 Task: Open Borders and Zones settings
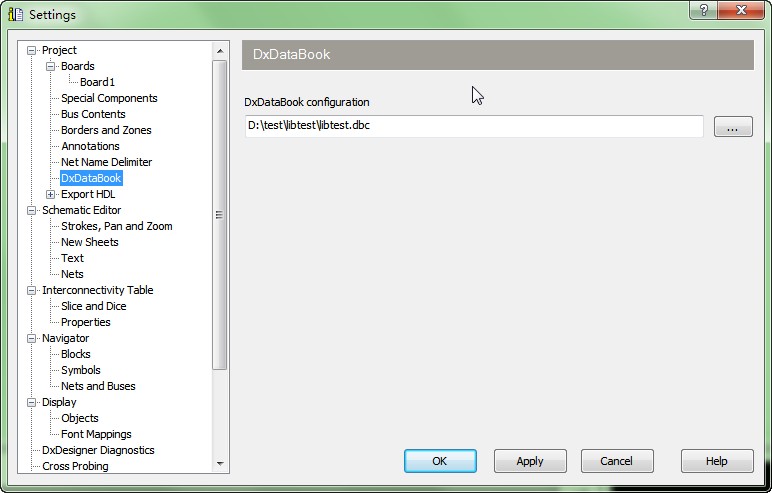point(106,130)
